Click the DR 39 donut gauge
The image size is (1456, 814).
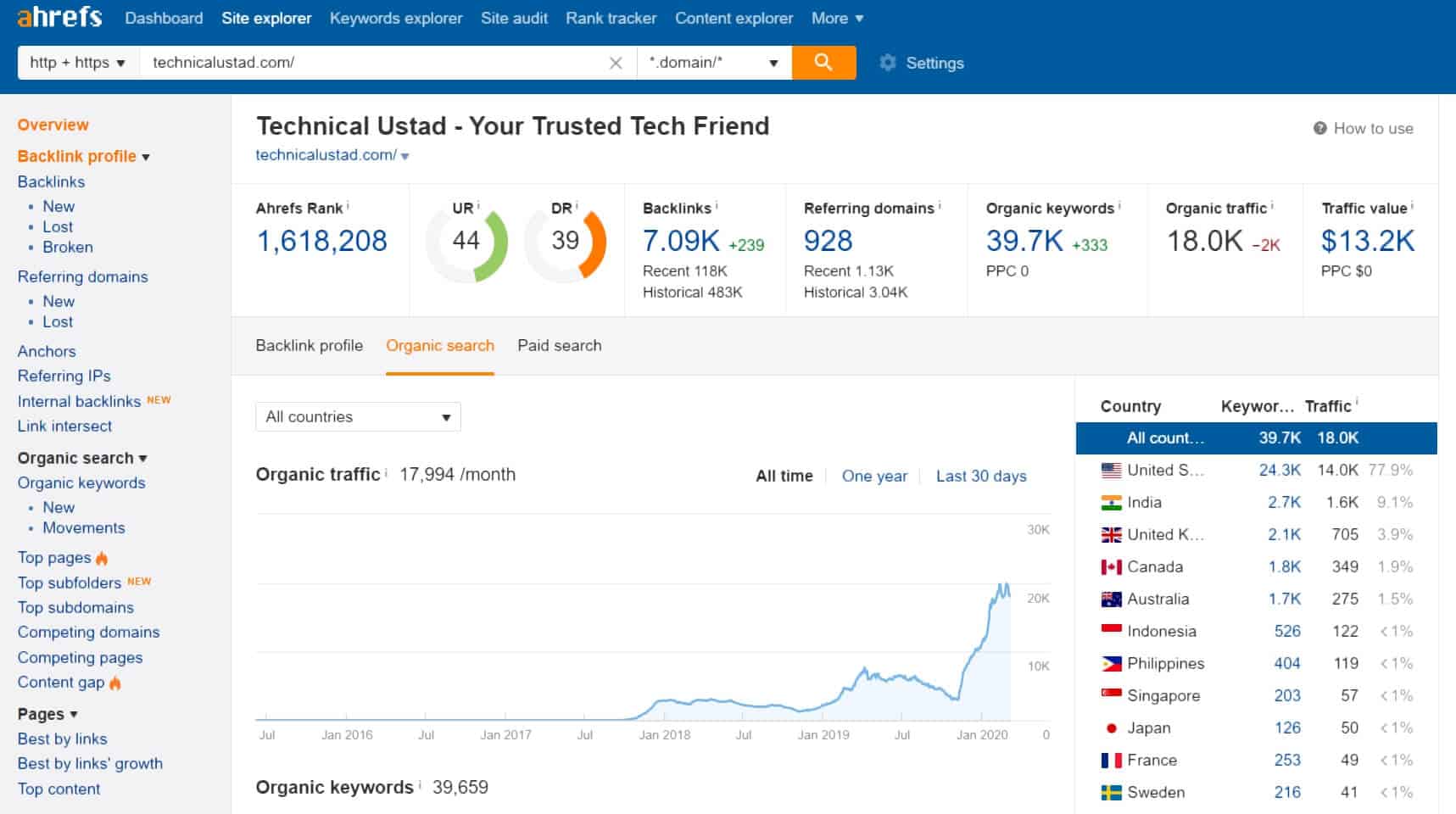565,242
